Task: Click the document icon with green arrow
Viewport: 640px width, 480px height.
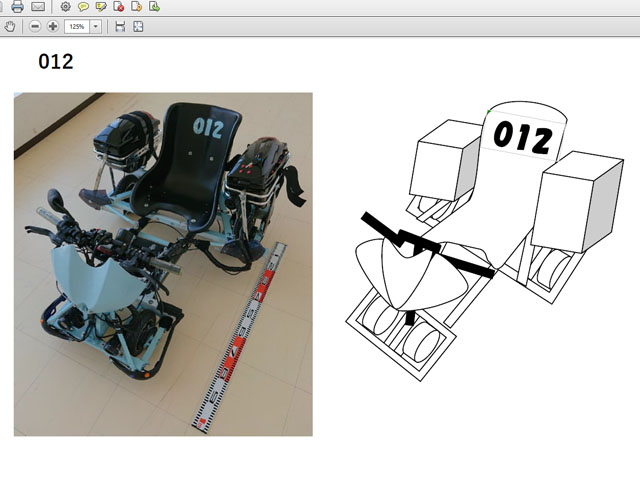Action: pyautogui.click(x=153, y=6)
